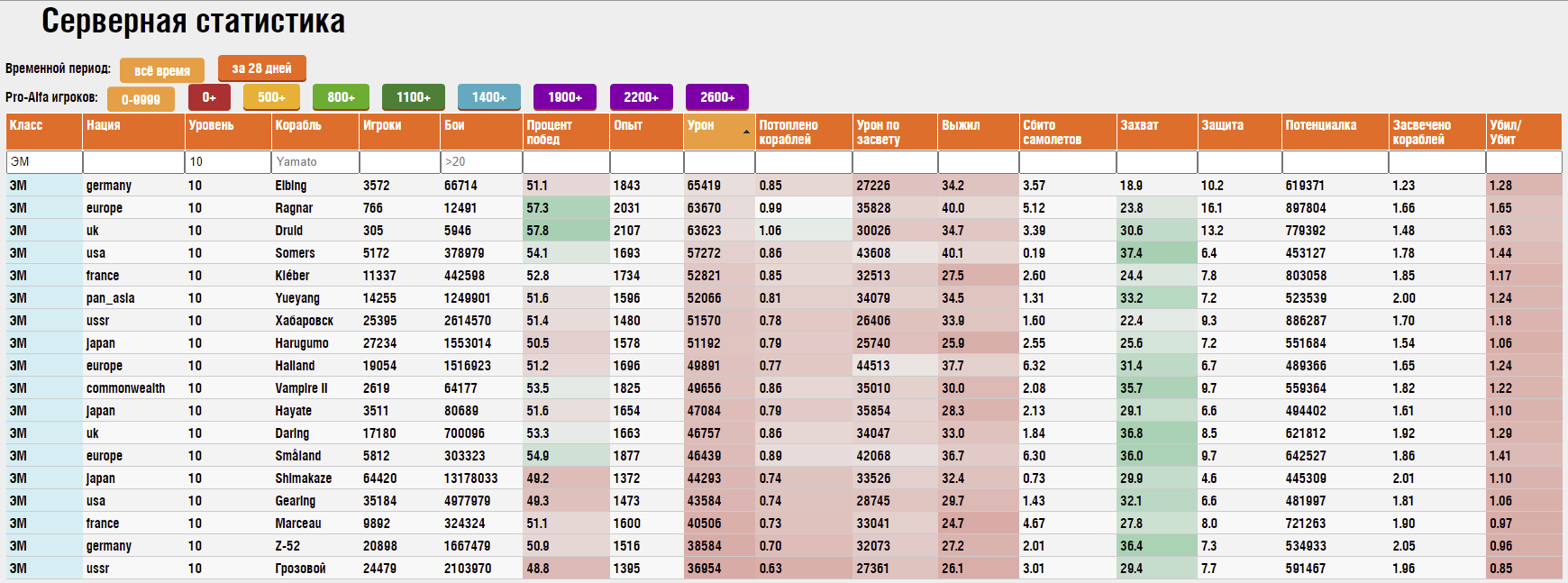This screenshot has height=583, width=1568.
Task: Focus the Урон filter field
Action: tap(719, 162)
